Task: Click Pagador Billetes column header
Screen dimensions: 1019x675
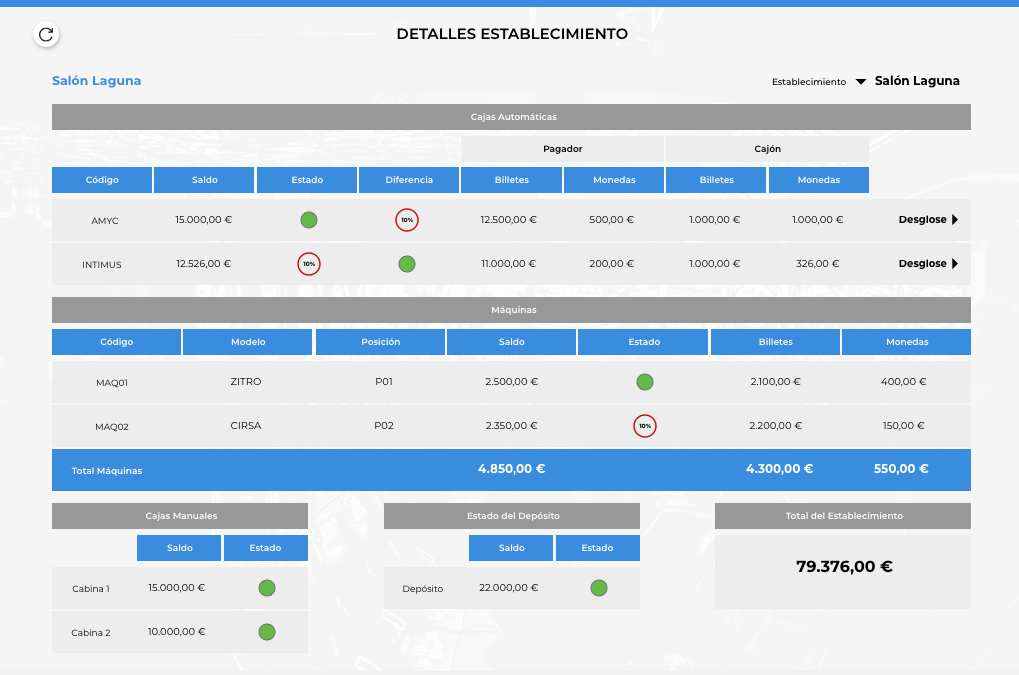Action: [x=511, y=180]
